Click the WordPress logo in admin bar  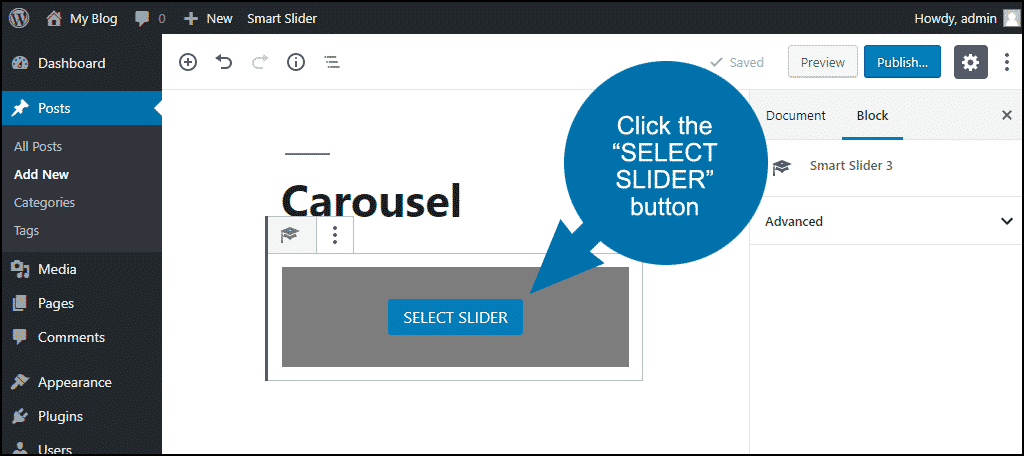pos(19,18)
